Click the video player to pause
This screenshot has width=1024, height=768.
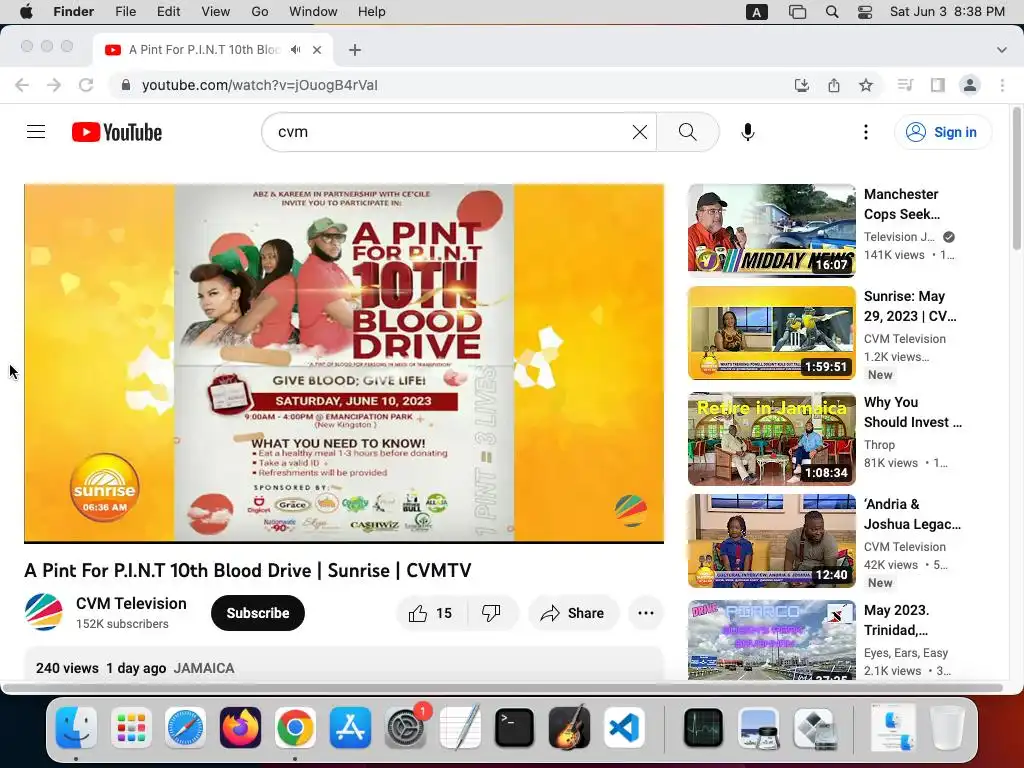[x=344, y=363]
